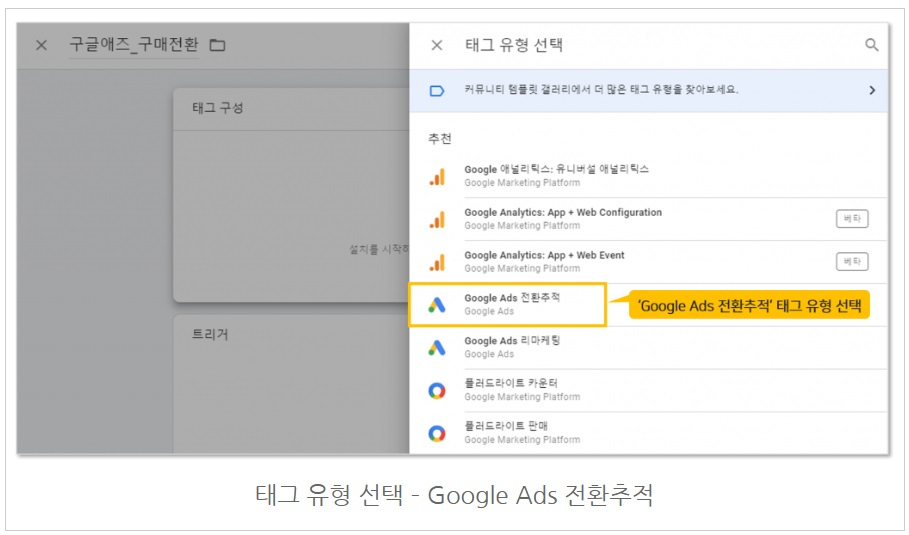This screenshot has height=535, width=909.
Task: Click Google Marketing Platform under Universal Analytics
Action: click(x=522, y=183)
